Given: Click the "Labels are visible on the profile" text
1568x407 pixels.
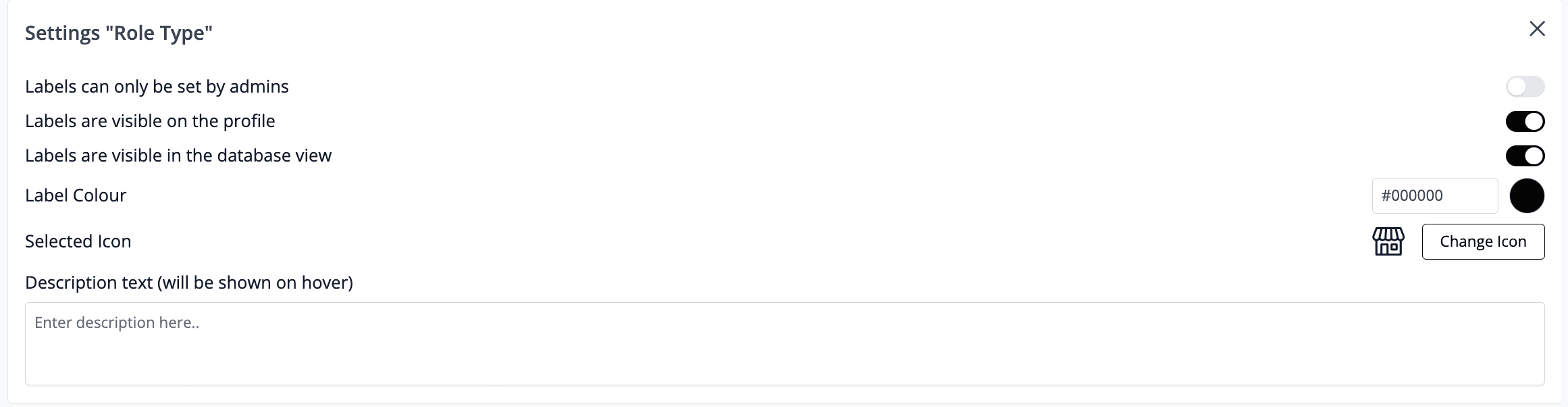Looking at the screenshot, I should pyautogui.click(x=150, y=121).
